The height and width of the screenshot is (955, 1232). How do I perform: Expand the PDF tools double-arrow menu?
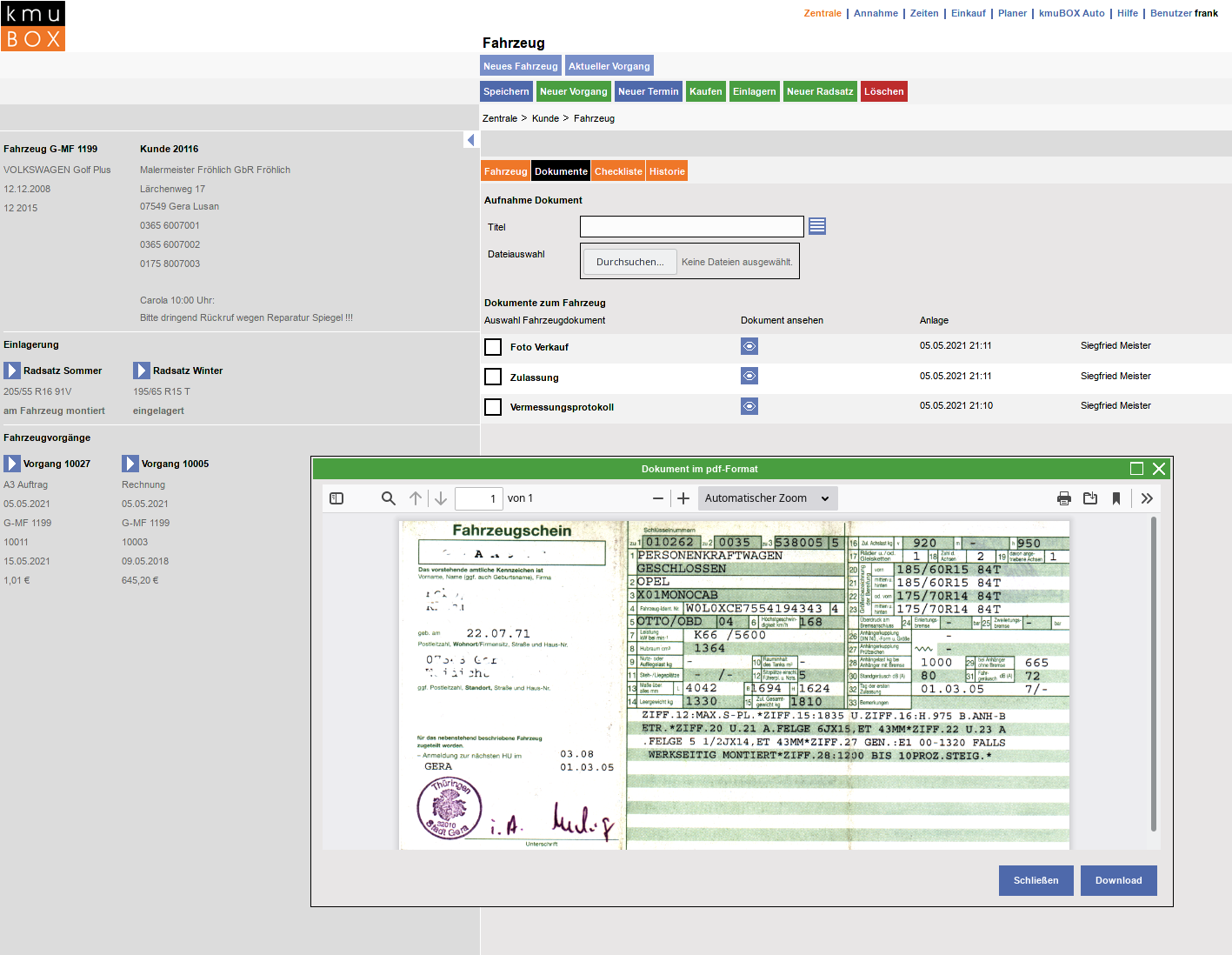coord(1147,498)
